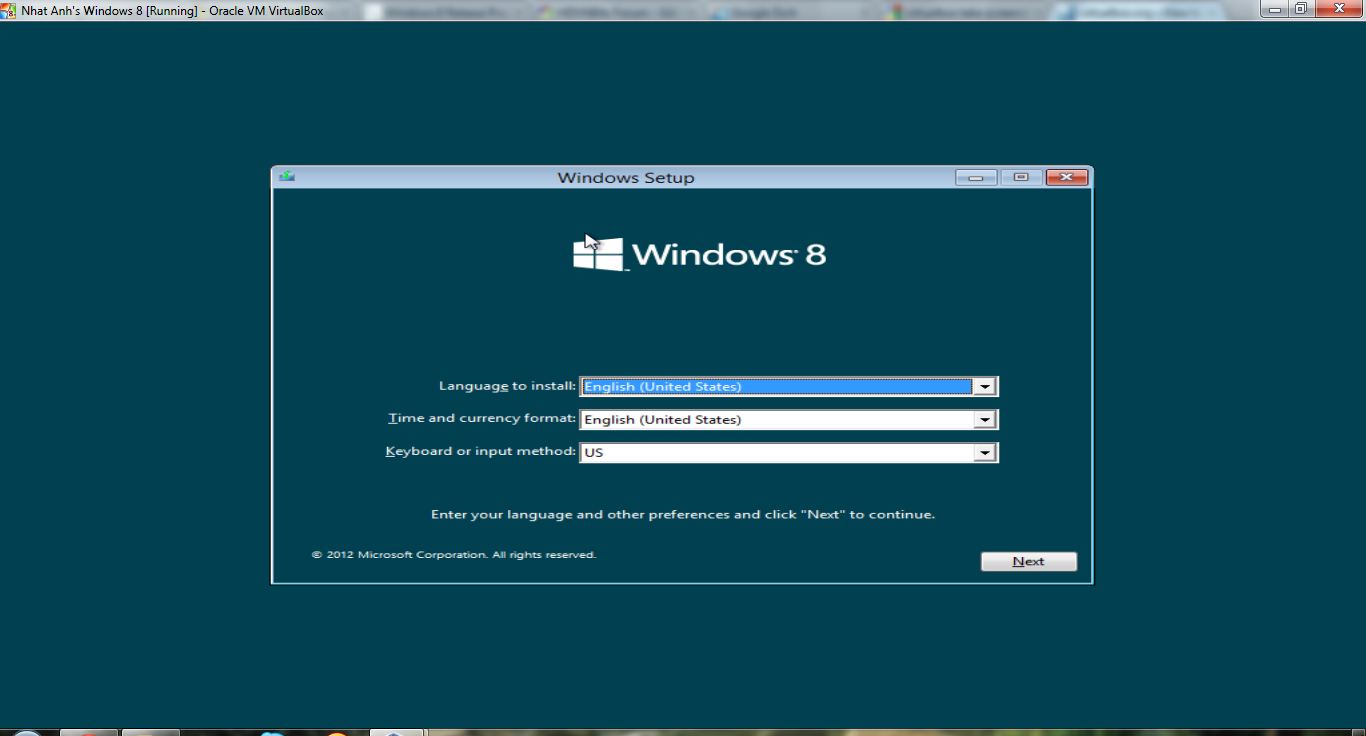1366x736 pixels.
Task: Restore down the VirtualBox window
Action: point(1301,9)
